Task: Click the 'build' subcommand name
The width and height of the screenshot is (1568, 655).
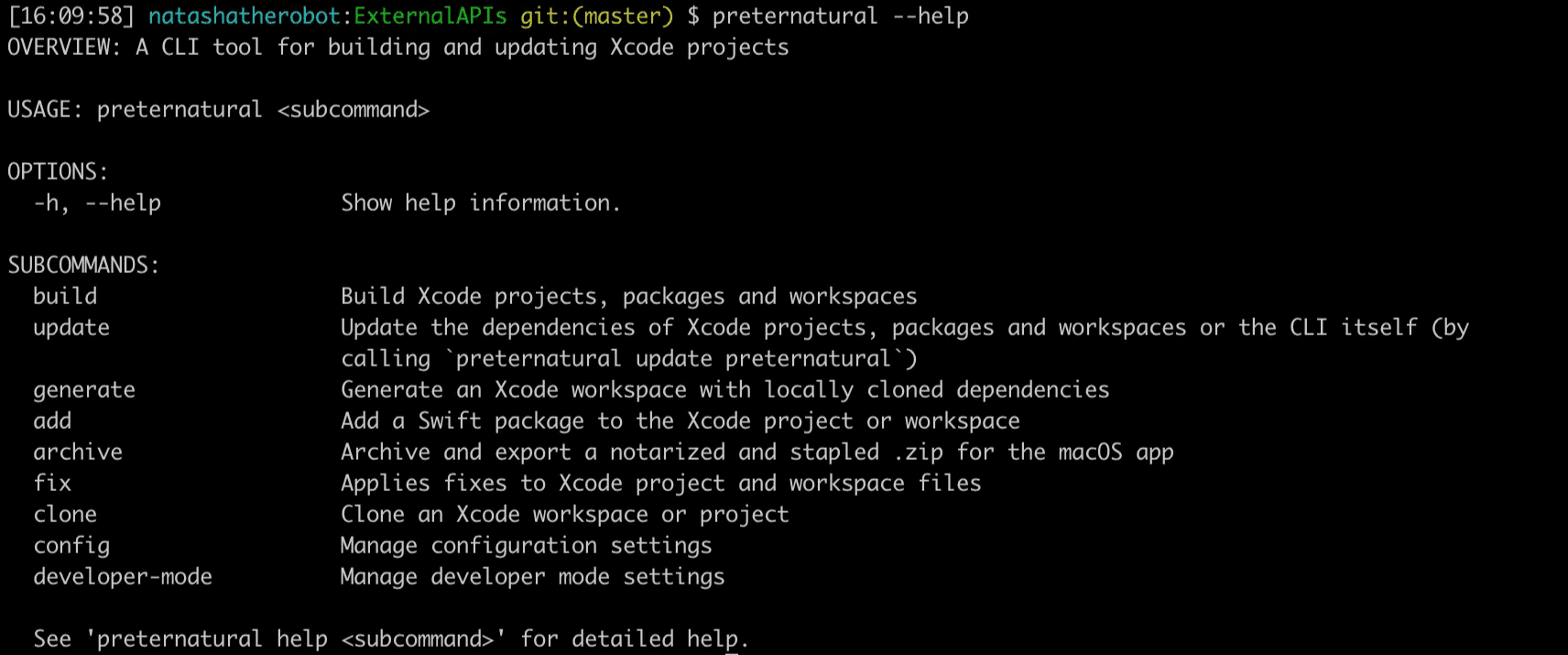Action: tap(65, 297)
